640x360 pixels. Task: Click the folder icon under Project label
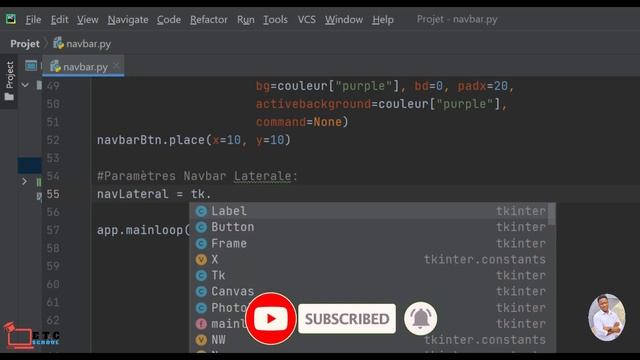click(x=9, y=97)
